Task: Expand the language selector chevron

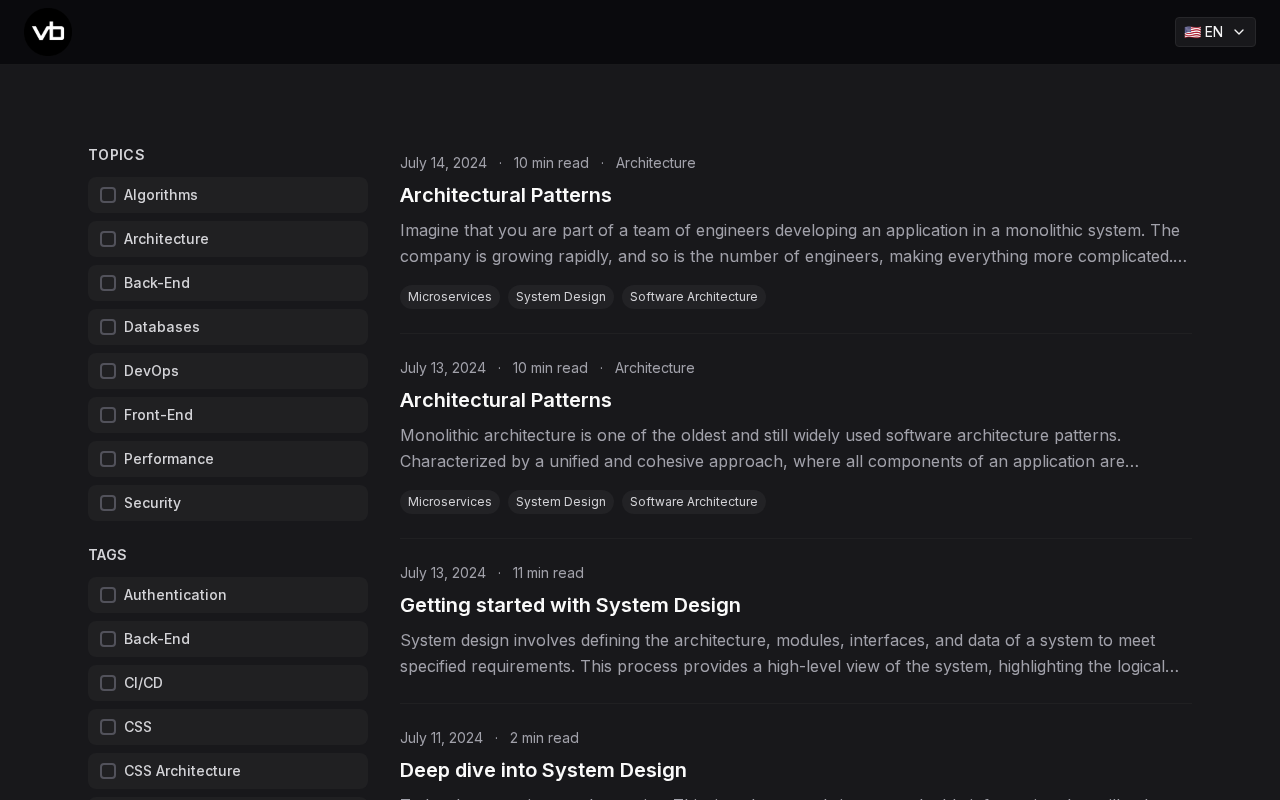Action: [x=1239, y=32]
